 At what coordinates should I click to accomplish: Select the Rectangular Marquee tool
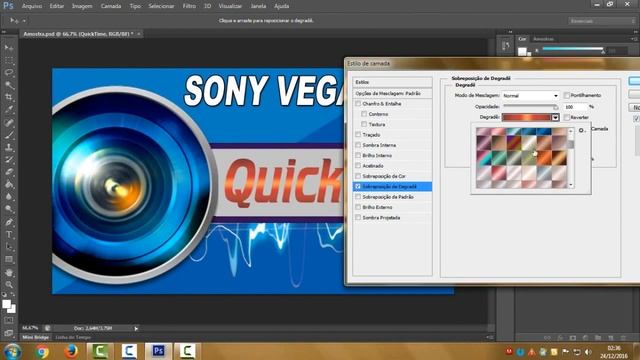click(x=9, y=60)
